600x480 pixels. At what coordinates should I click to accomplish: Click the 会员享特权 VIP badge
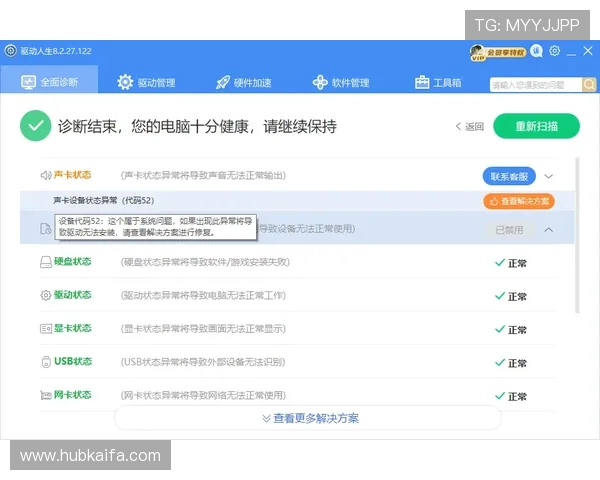pyautogui.click(x=498, y=52)
